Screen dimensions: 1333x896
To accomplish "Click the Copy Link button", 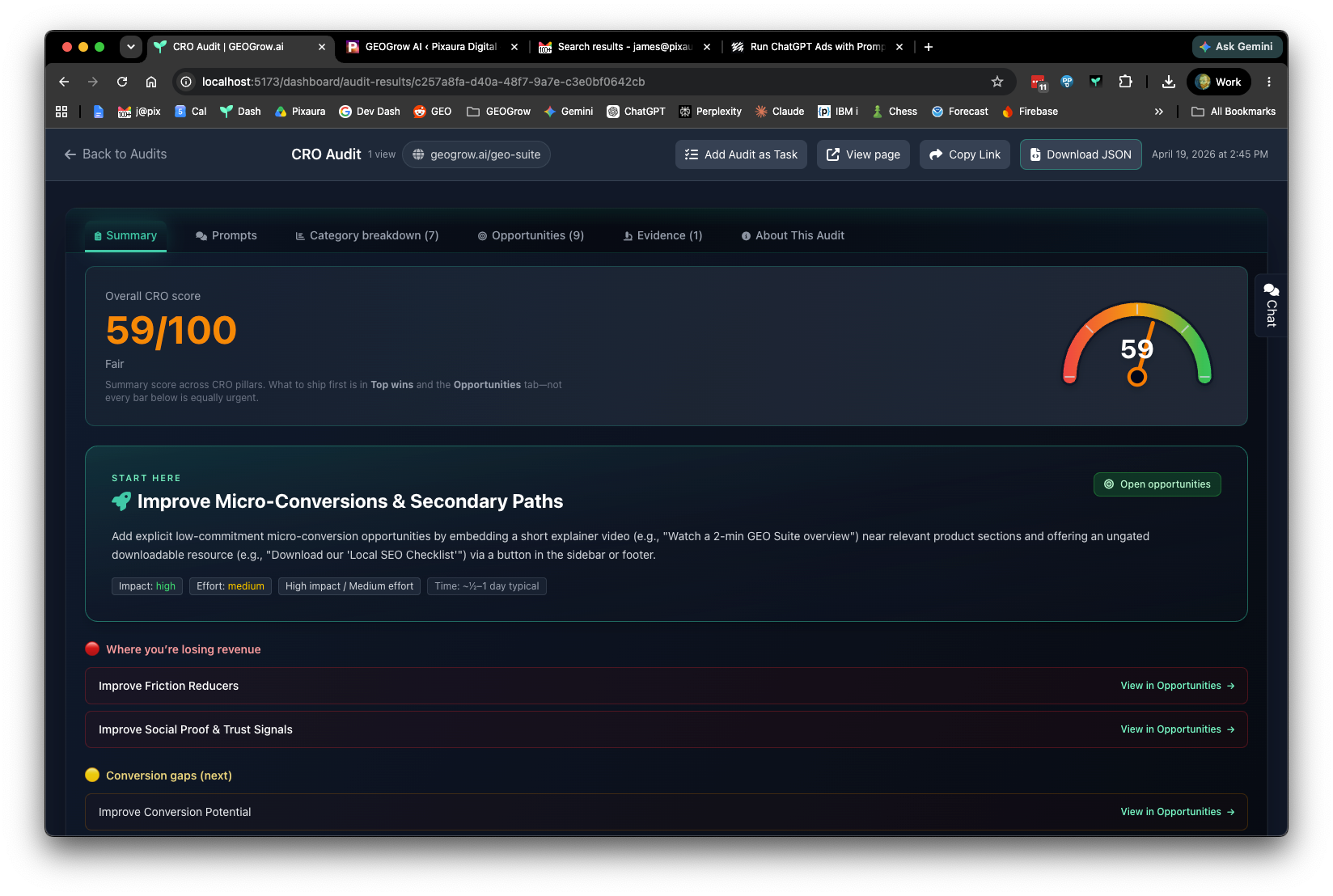I will coord(965,154).
